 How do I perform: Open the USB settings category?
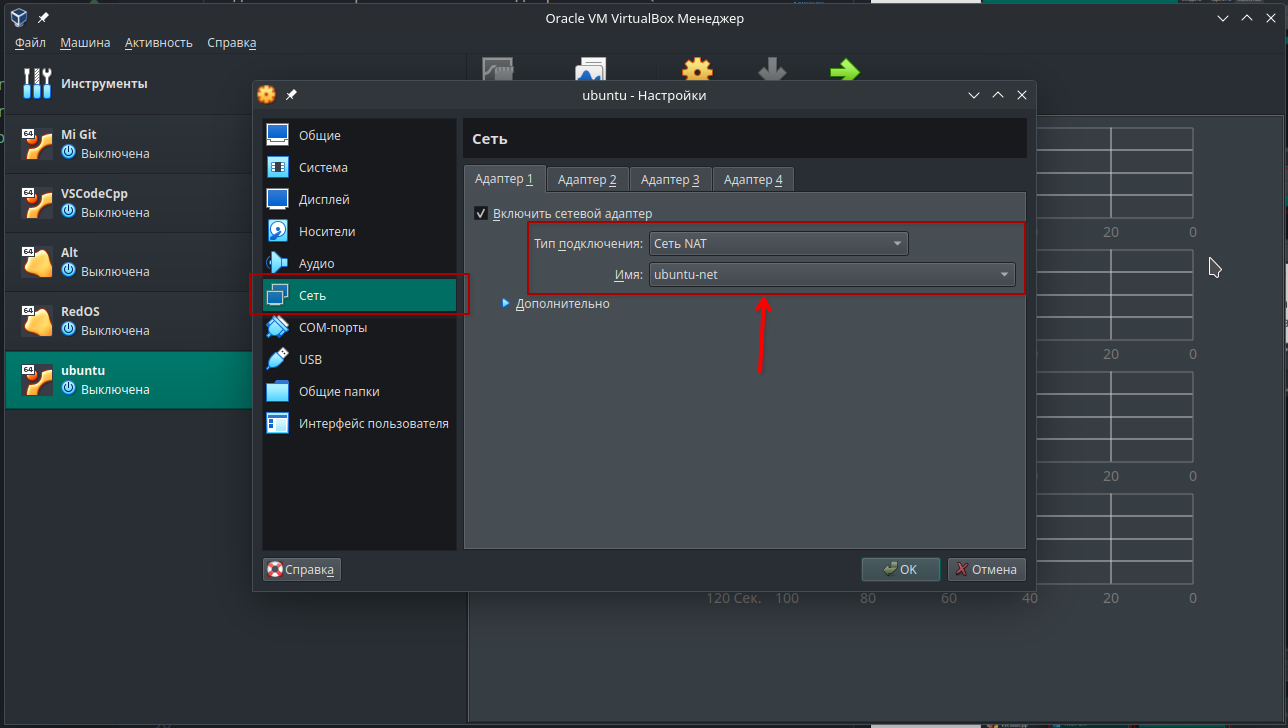pyautogui.click(x=360, y=359)
